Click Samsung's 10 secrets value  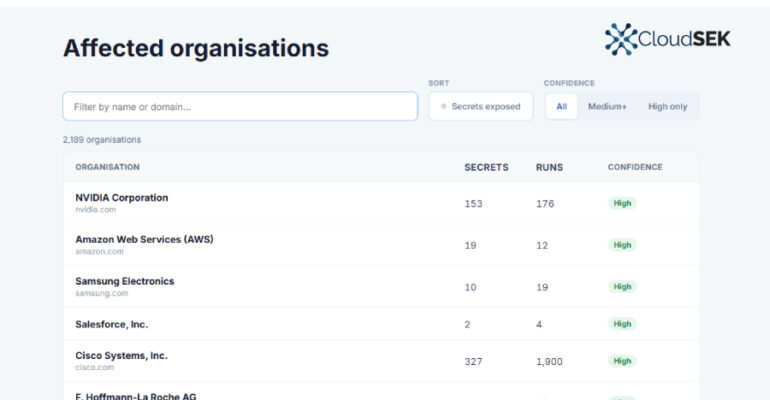coord(470,287)
